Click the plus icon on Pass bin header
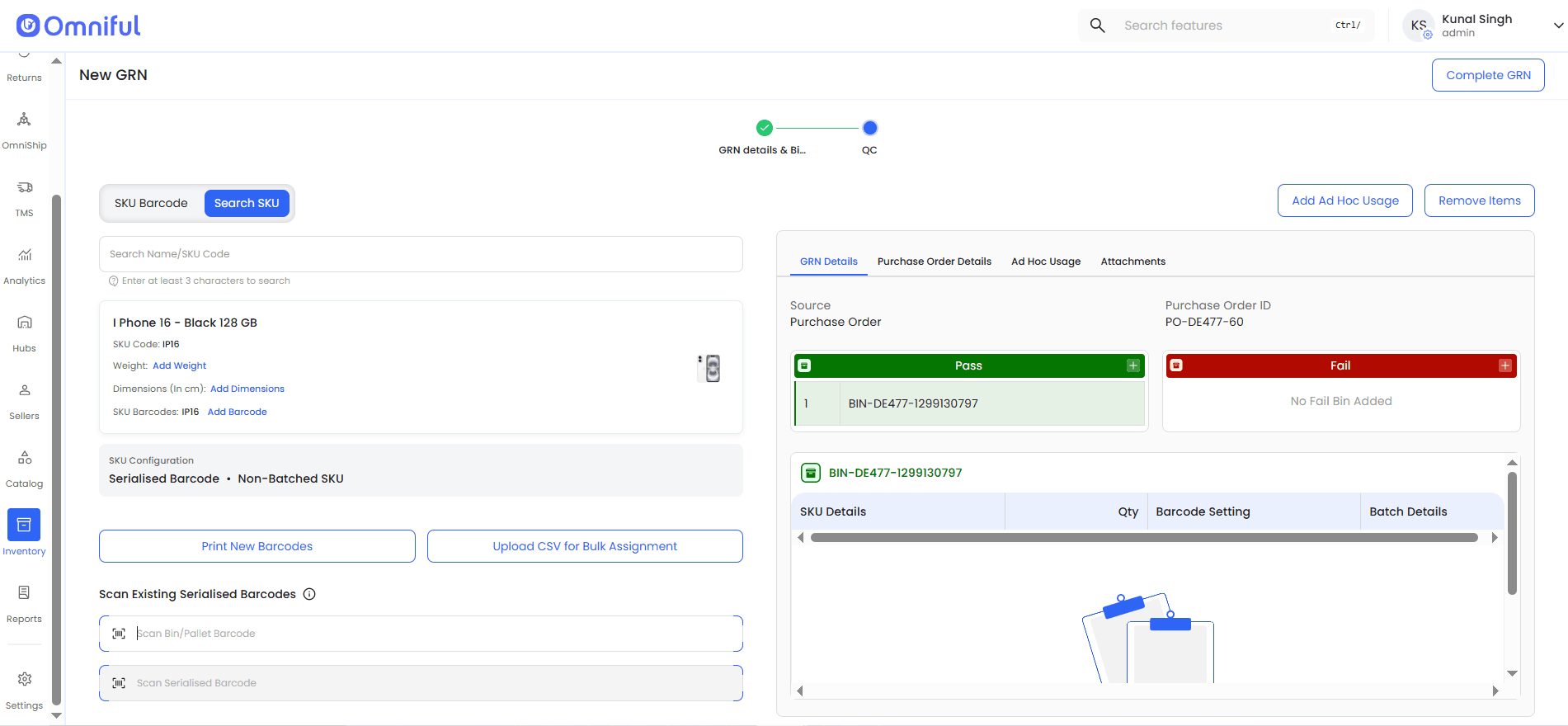 pos(1133,365)
